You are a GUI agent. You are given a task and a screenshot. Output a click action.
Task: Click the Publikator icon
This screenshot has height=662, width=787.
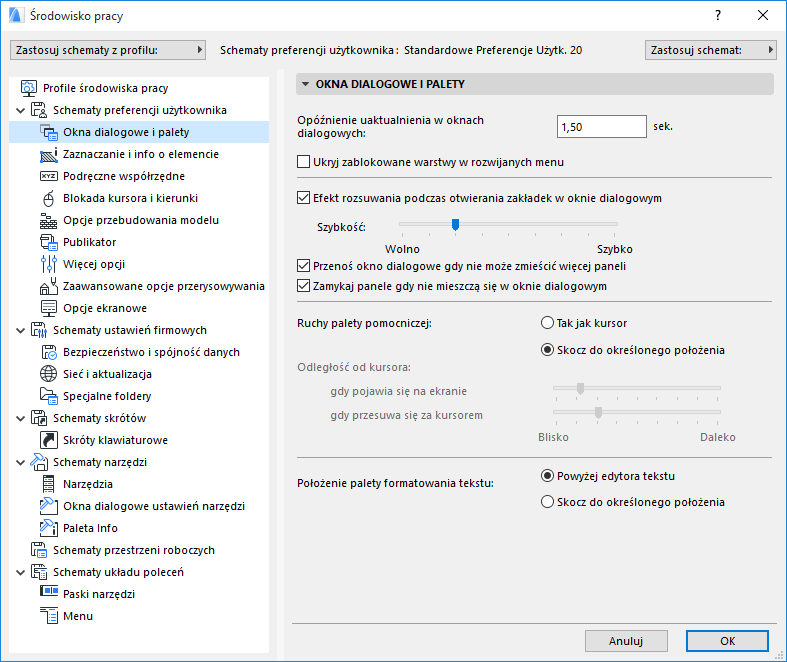(49, 242)
